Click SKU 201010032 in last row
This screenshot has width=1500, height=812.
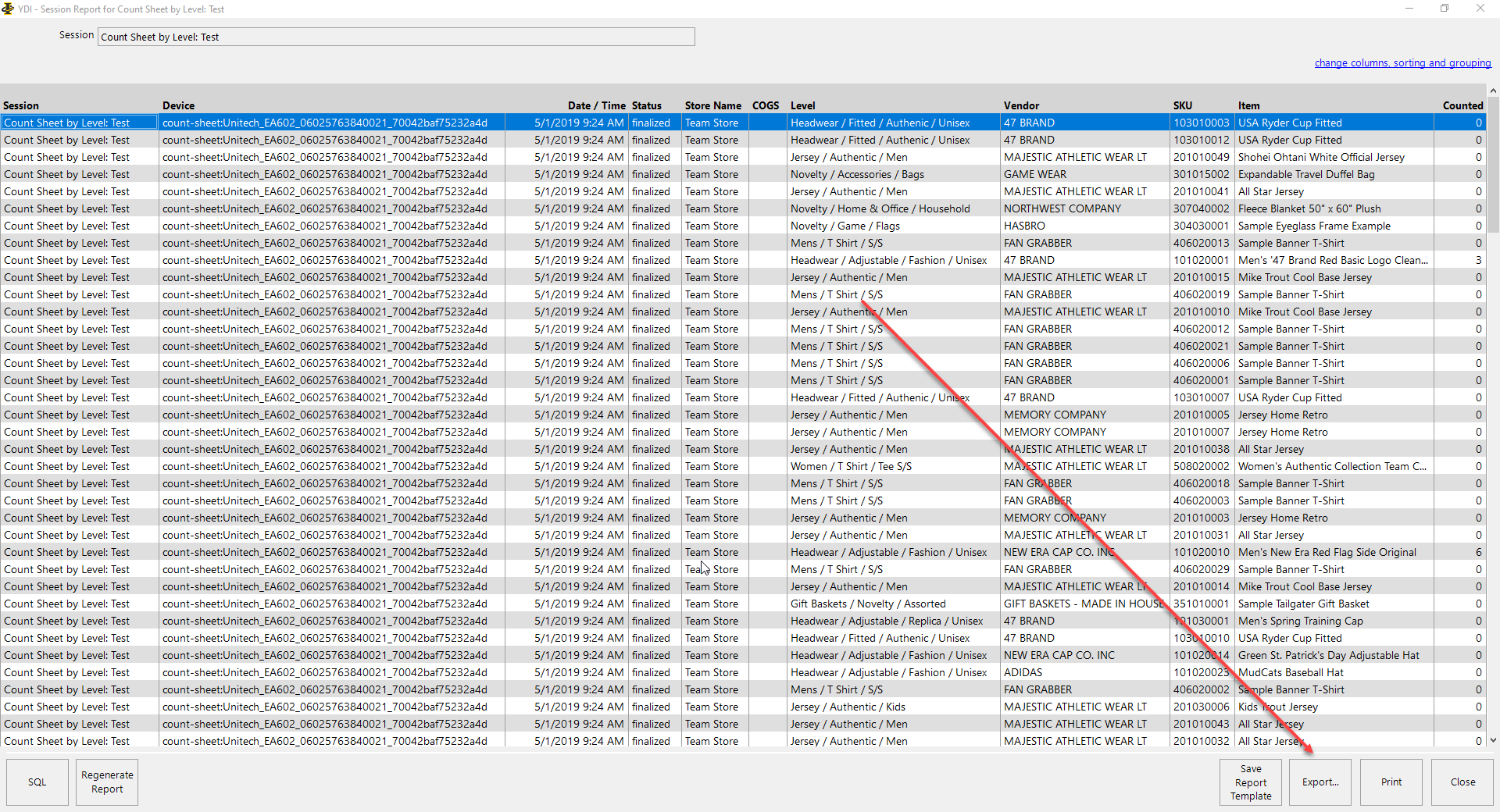1201,741
